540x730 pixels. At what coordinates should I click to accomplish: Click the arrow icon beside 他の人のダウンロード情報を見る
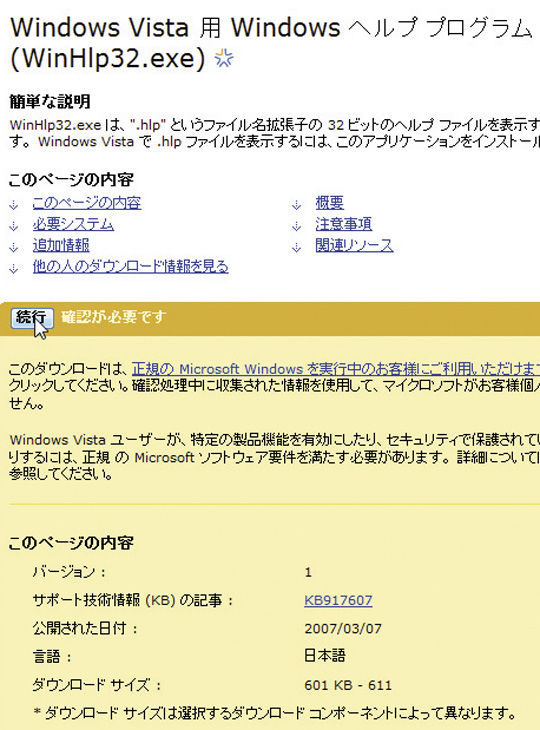14,269
